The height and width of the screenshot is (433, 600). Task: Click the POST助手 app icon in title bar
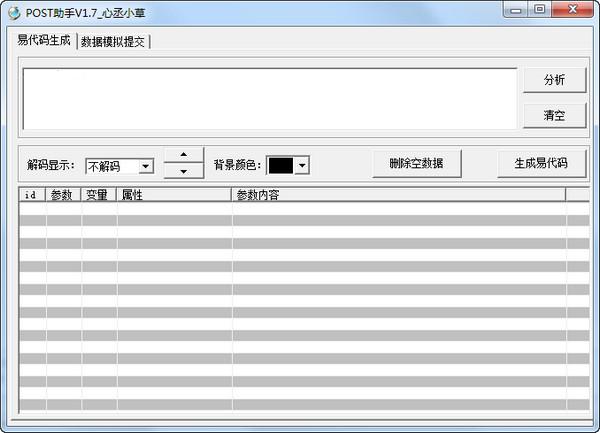tap(13, 12)
